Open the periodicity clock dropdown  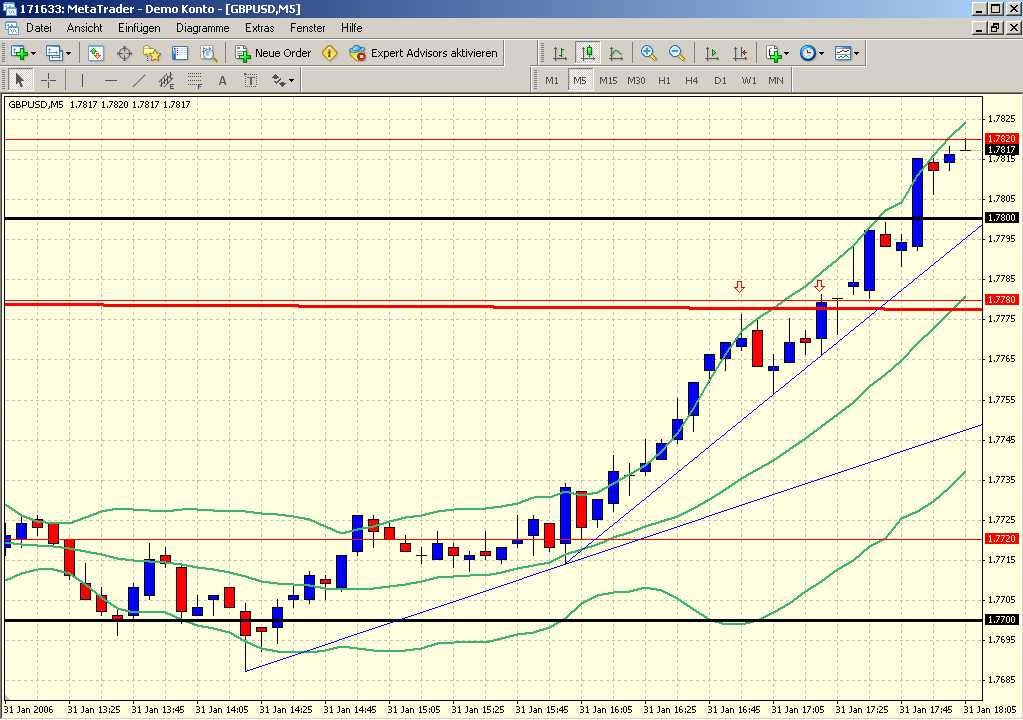pyautogui.click(x=821, y=53)
